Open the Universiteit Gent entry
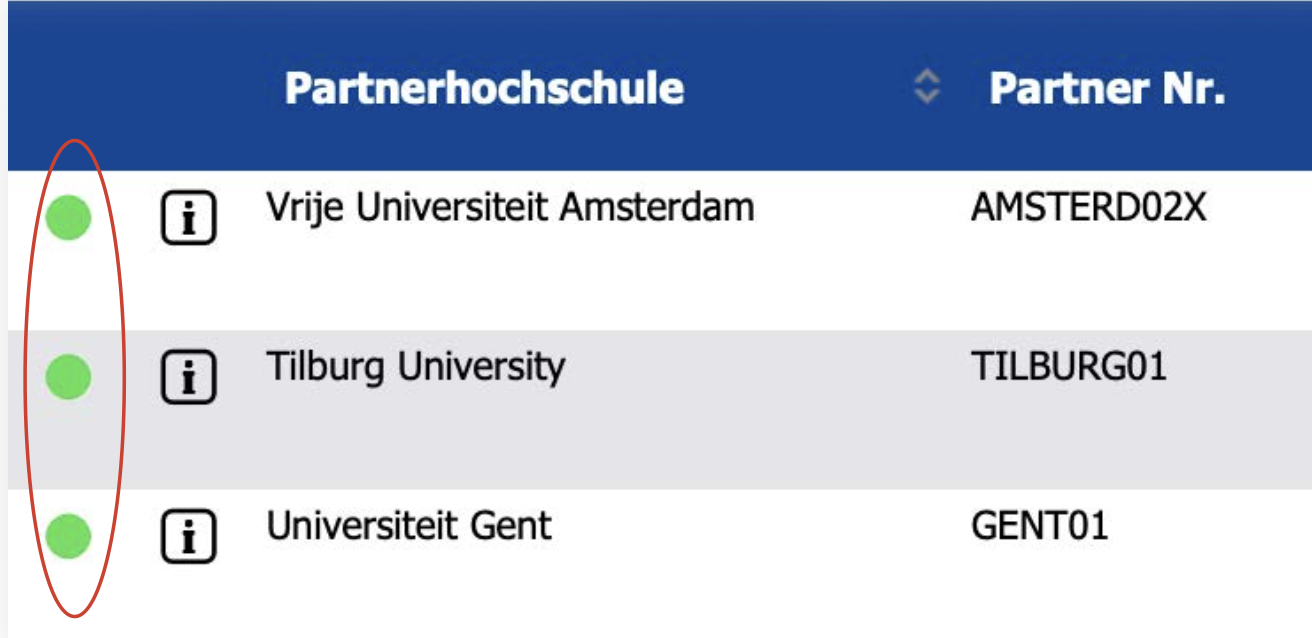This screenshot has width=1312, height=638. (408, 525)
